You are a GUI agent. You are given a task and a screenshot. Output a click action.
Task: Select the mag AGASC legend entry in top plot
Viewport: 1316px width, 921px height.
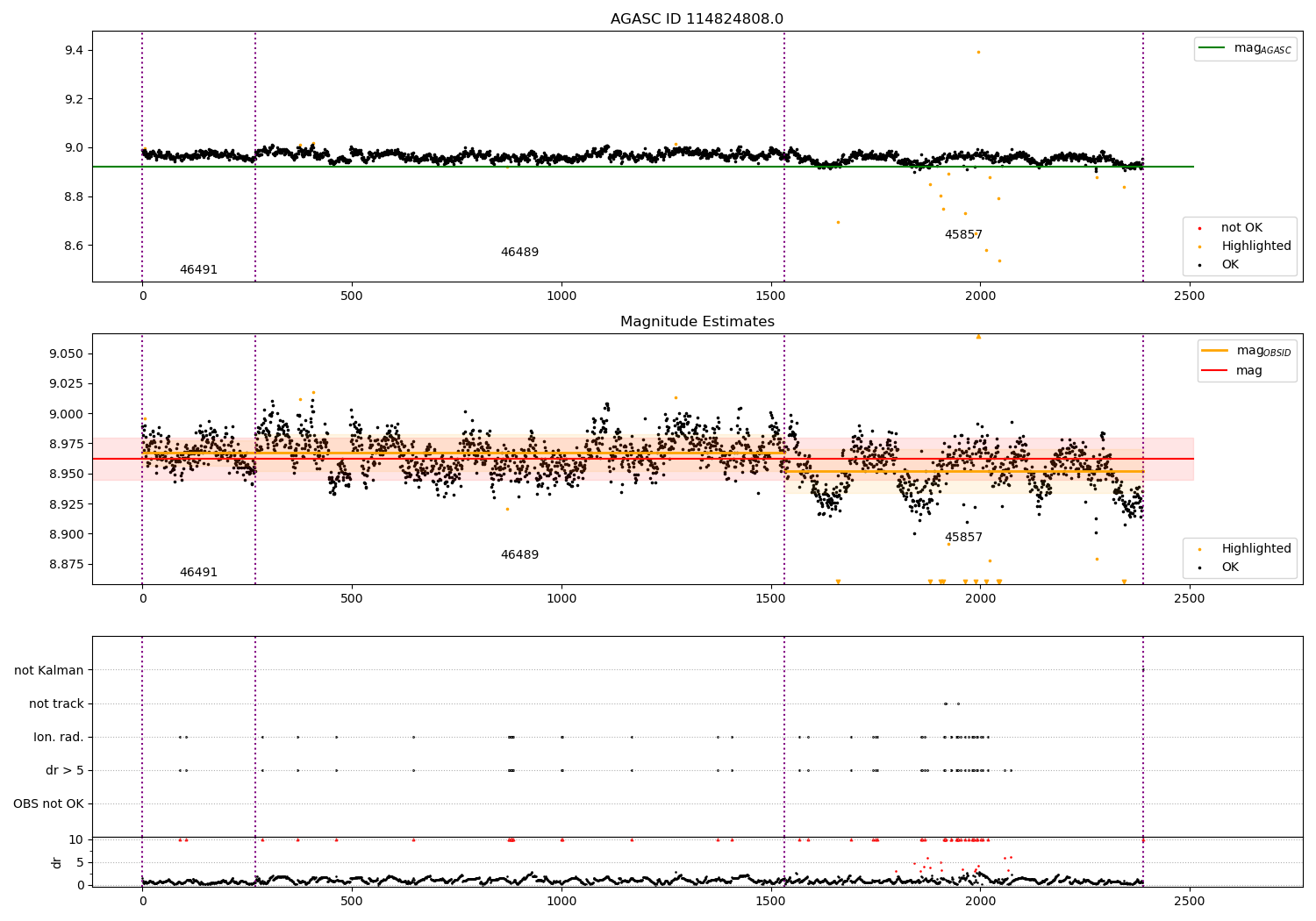(x=1245, y=48)
